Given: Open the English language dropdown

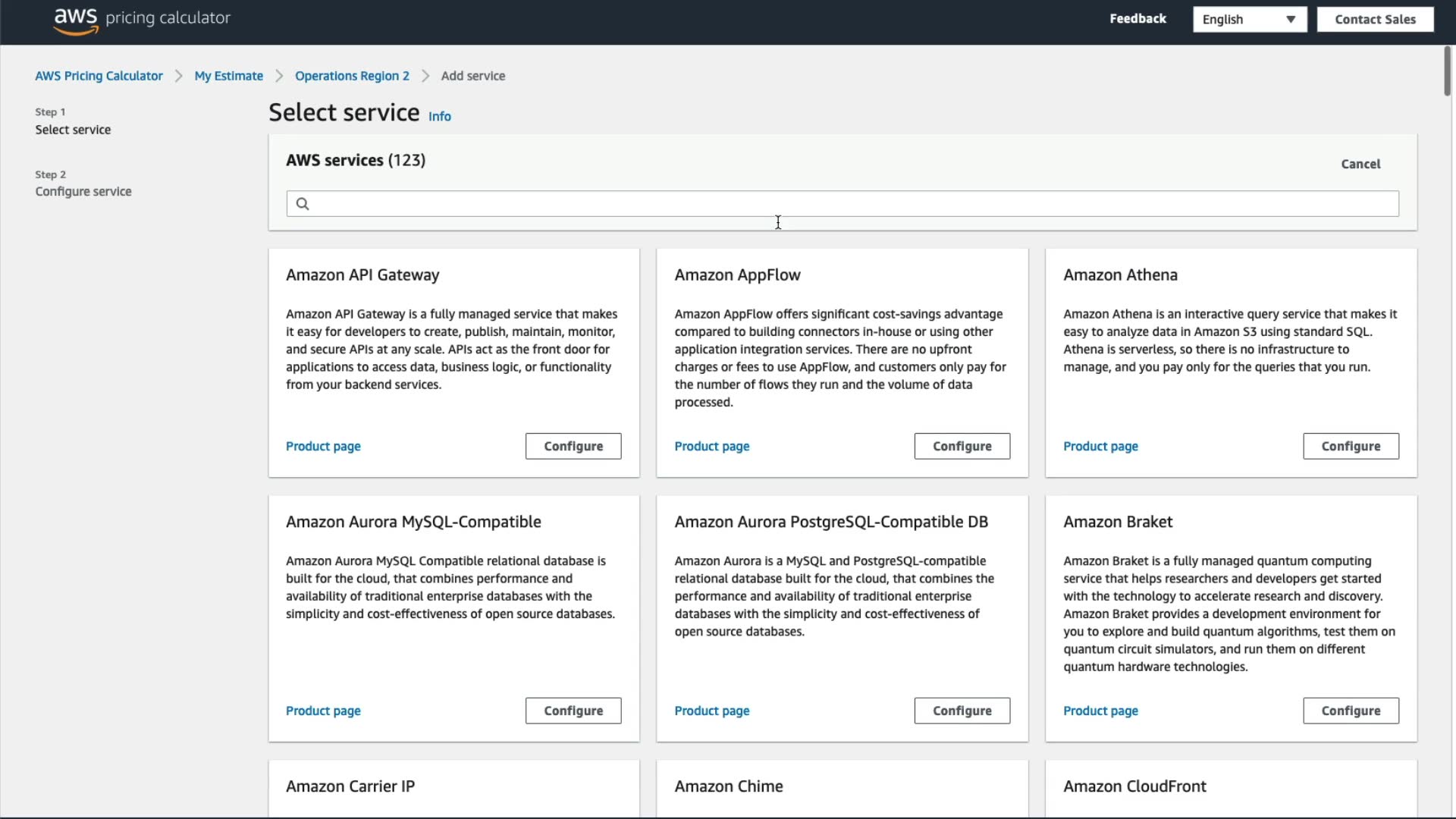Looking at the screenshot, I should tap(1249, 20).
